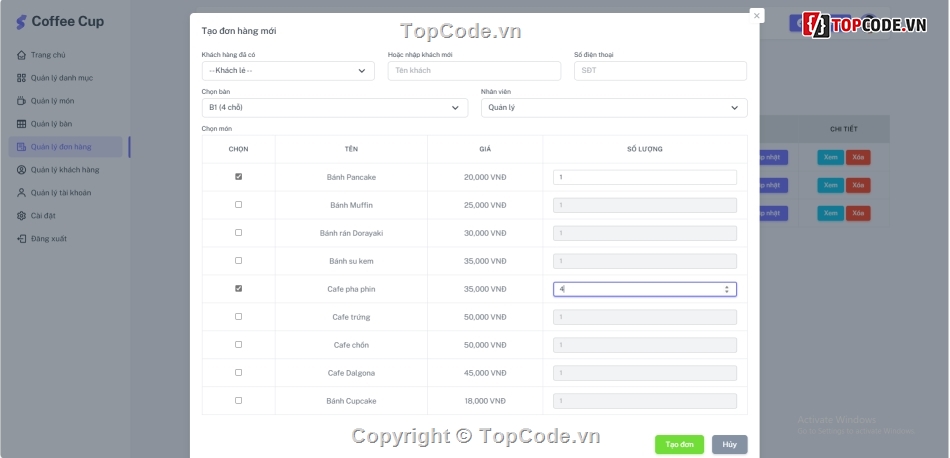Click the GIÁ column header

(485, 149)
